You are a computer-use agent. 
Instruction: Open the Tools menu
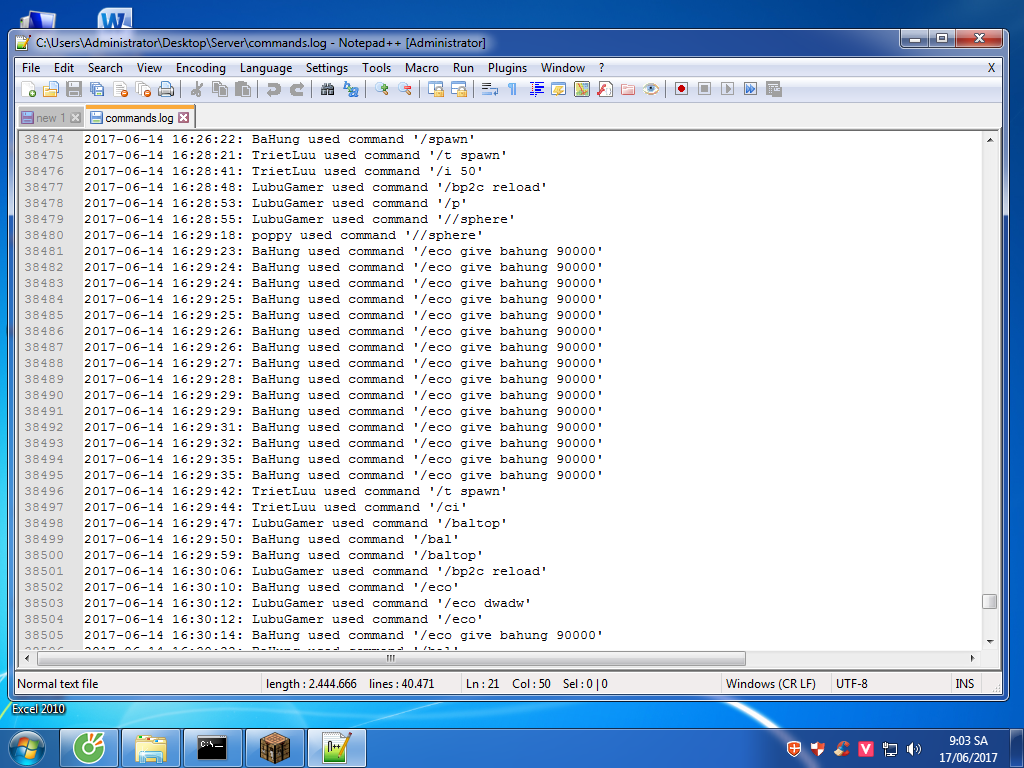coord(376,68)
